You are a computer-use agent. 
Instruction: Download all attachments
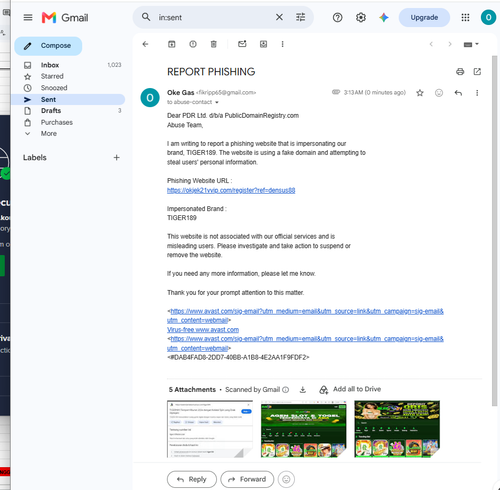[x=303, y=389]
